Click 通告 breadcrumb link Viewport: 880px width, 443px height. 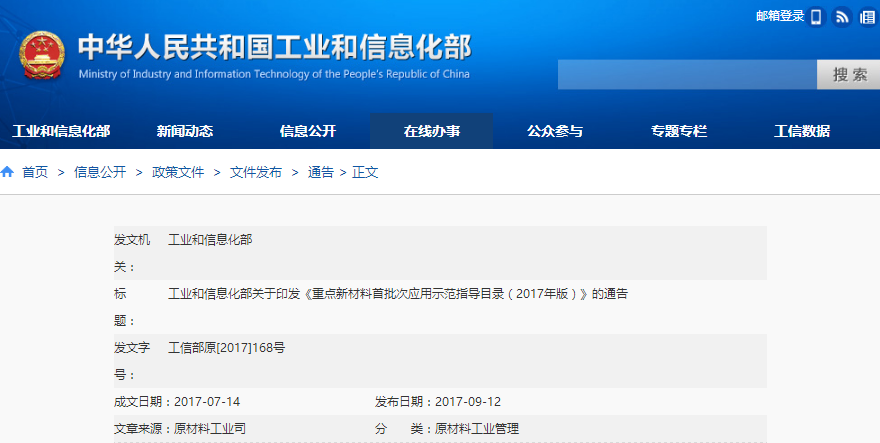321,172
